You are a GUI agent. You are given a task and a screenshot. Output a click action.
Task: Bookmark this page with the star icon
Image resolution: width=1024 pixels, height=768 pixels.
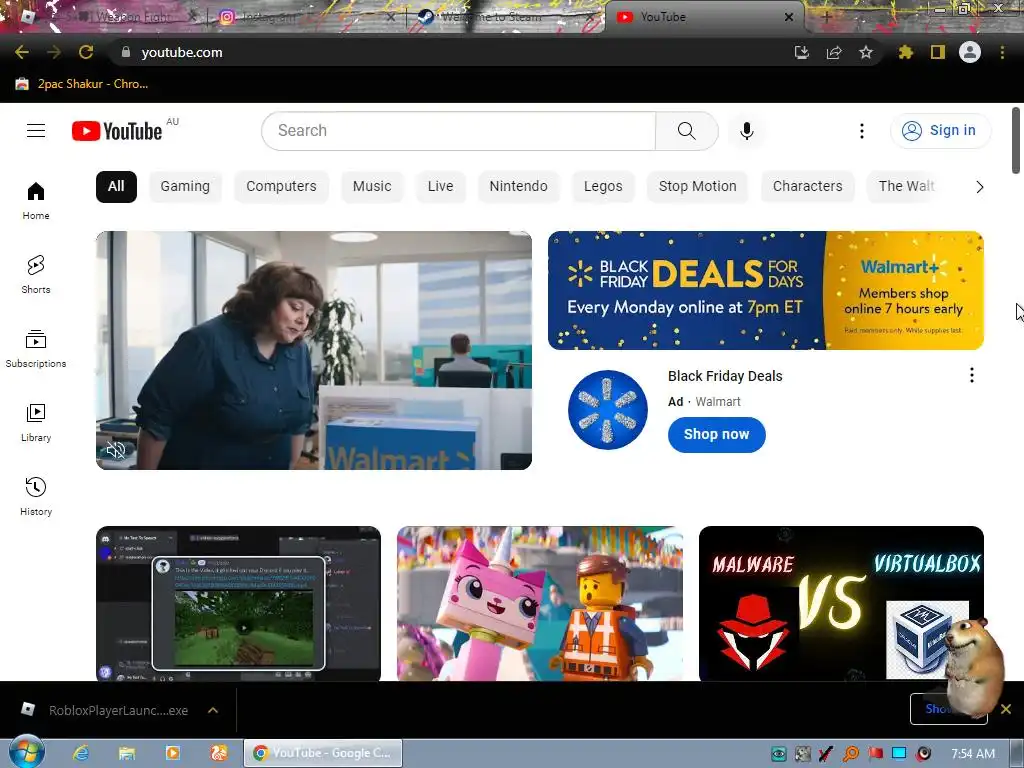pos(866,52)
